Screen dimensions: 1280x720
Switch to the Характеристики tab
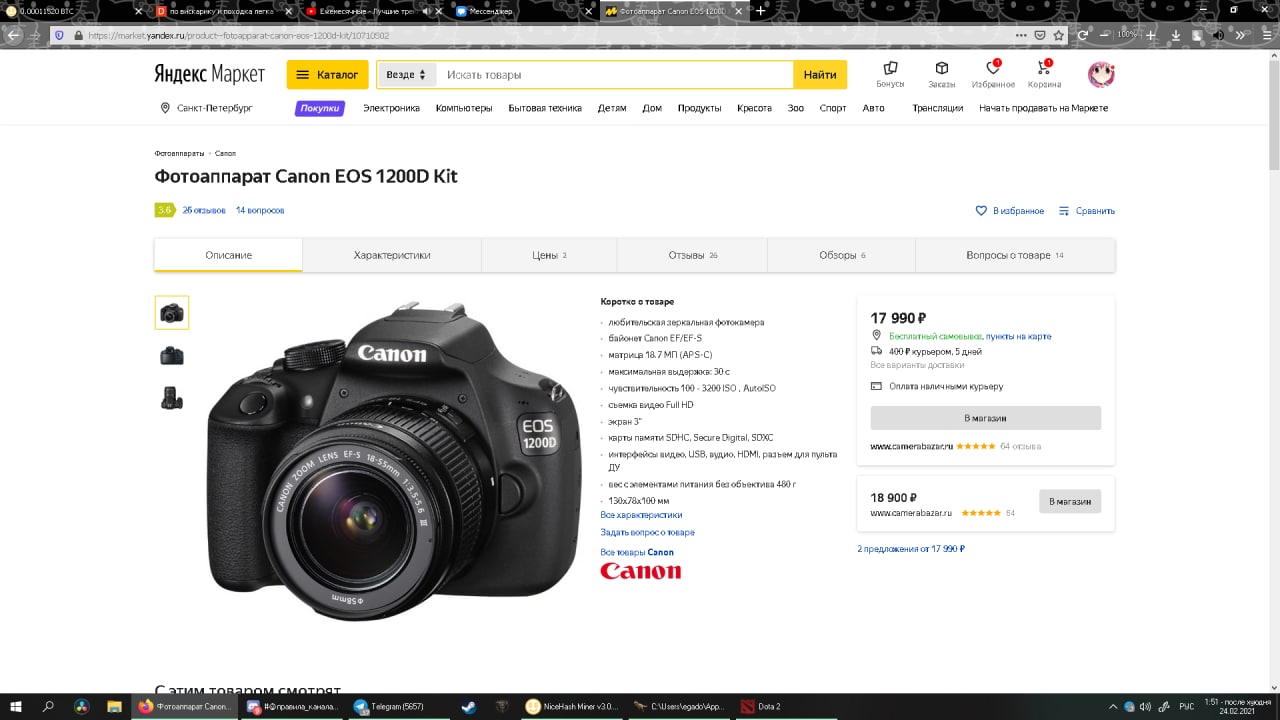tap(392, 255)
